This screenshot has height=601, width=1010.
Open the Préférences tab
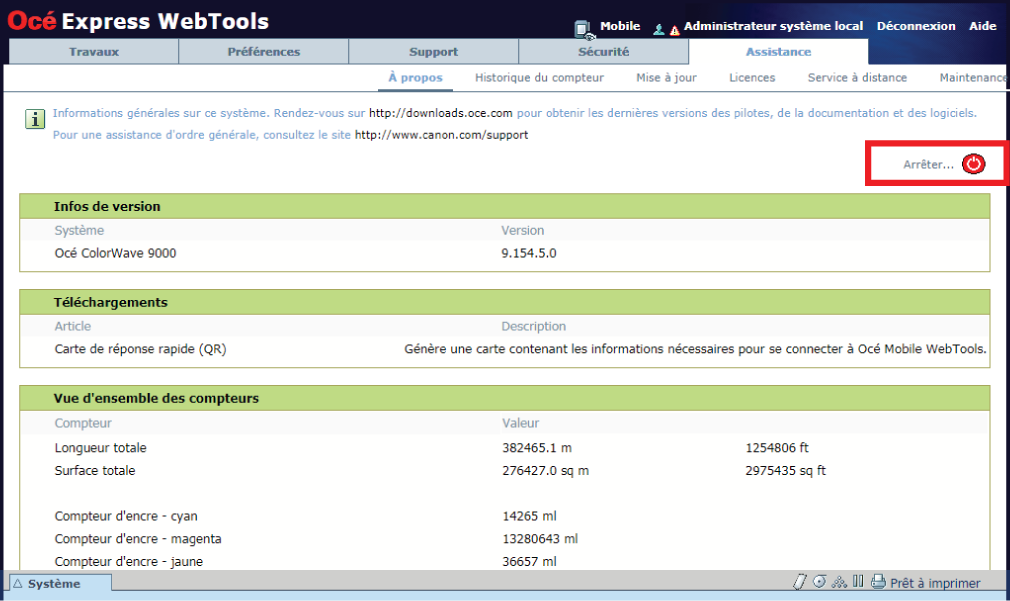(263, 52)
